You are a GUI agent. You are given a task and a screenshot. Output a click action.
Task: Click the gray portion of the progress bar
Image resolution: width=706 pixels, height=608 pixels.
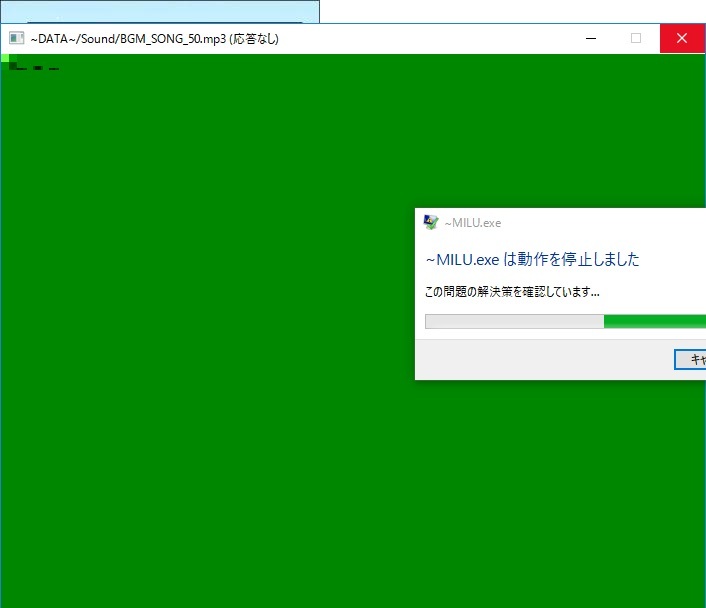pos(513,321)
